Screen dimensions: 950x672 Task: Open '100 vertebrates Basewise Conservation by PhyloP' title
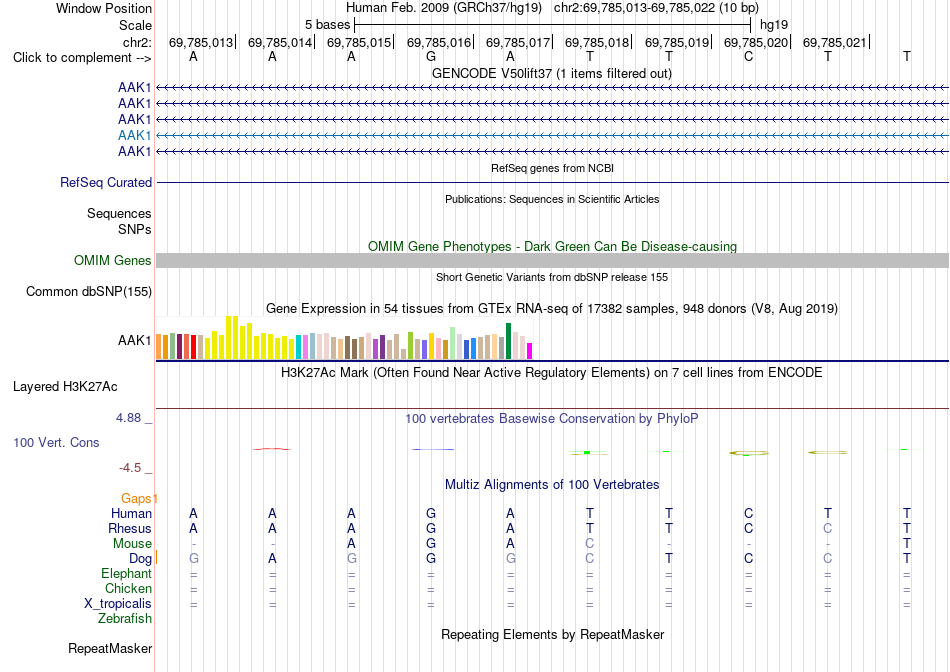tap(552, 419)
